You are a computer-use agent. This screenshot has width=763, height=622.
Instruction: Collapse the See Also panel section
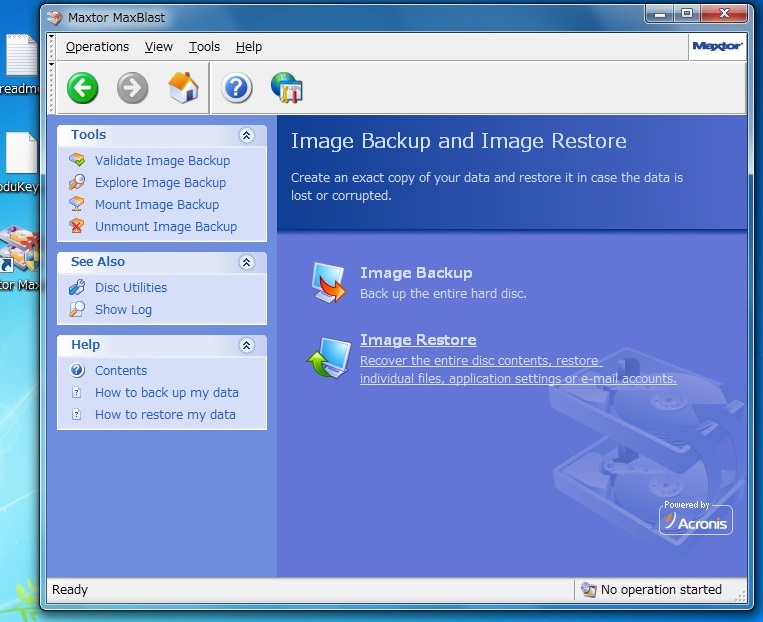246,262
